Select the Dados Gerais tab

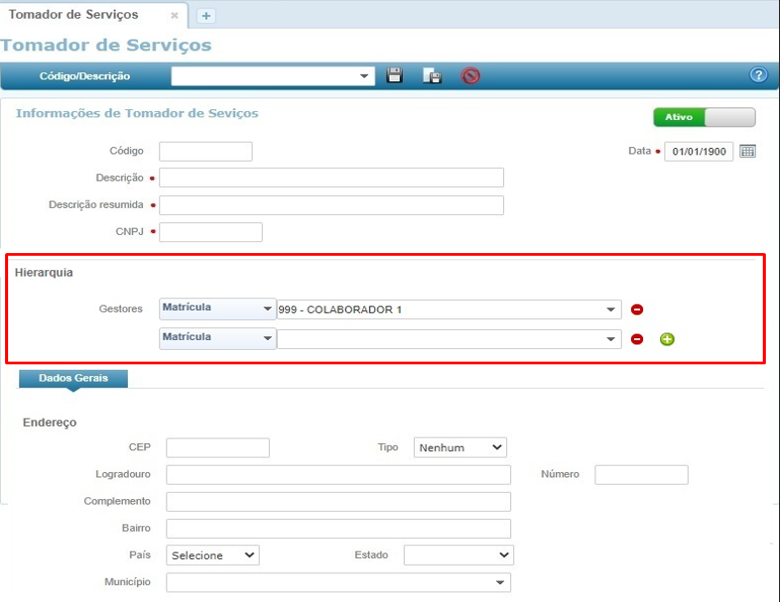pos(73,378)
